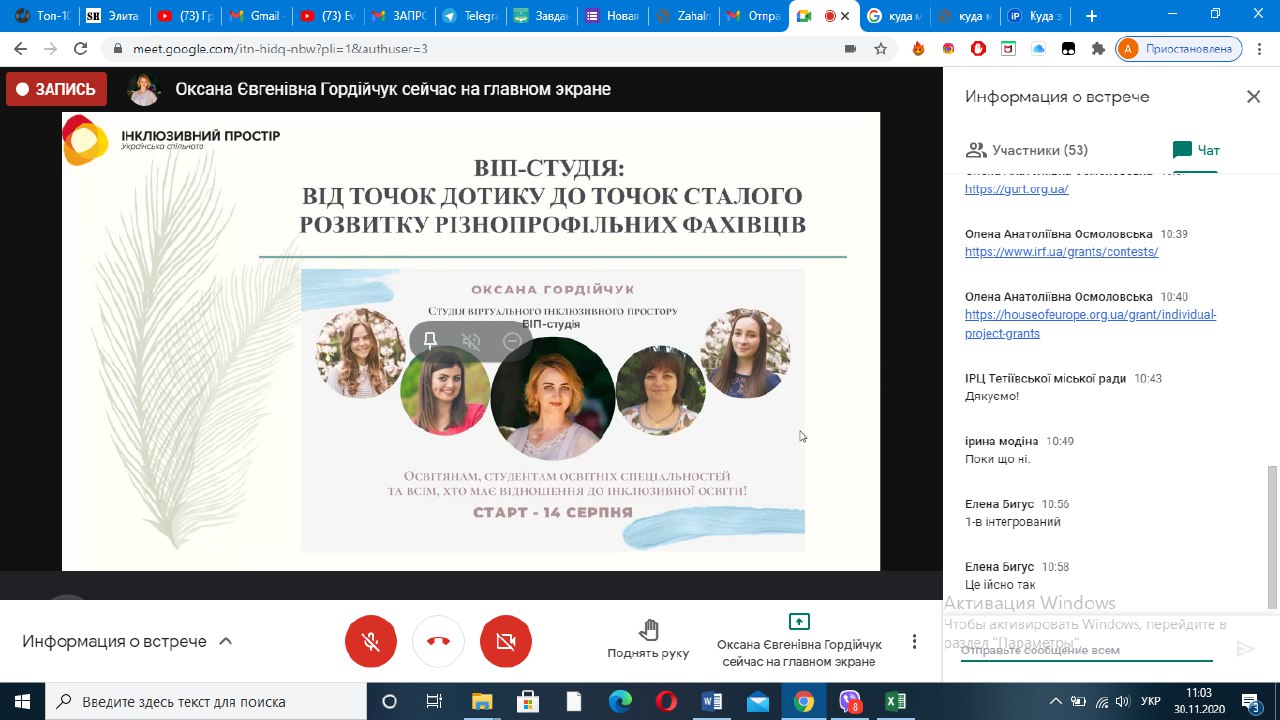Click remove participant icon on overlay
Viewport: 1280px width, 720px height.
coord(512,341)
